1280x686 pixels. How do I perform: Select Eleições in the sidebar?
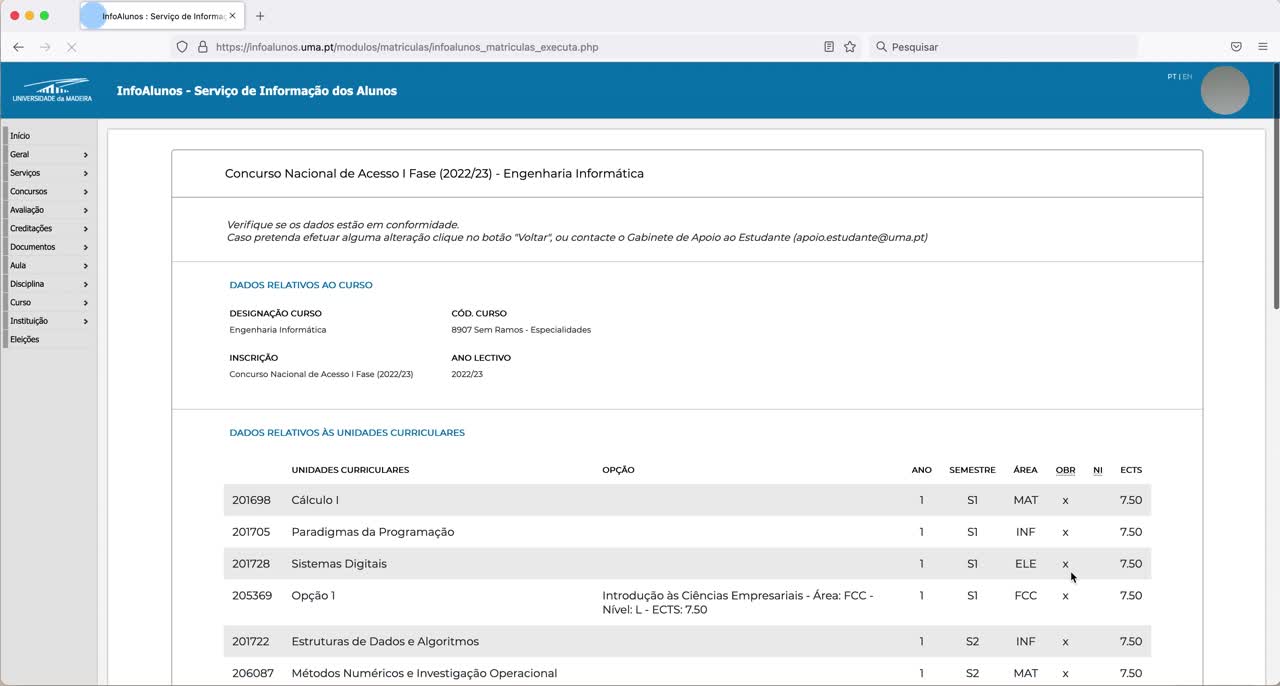[24, 340]
